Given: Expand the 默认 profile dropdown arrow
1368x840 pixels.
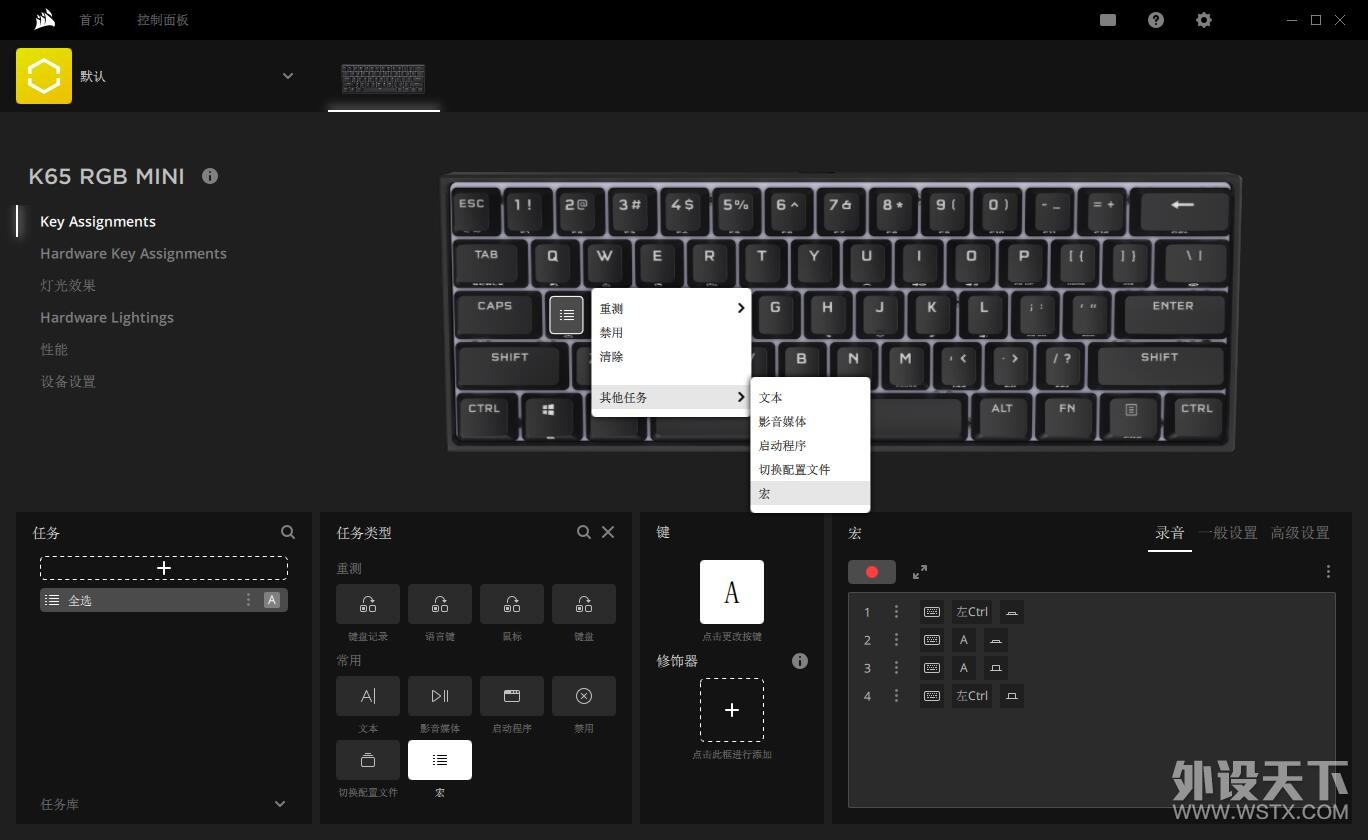Looking at the screenshot, I should 288,76.
